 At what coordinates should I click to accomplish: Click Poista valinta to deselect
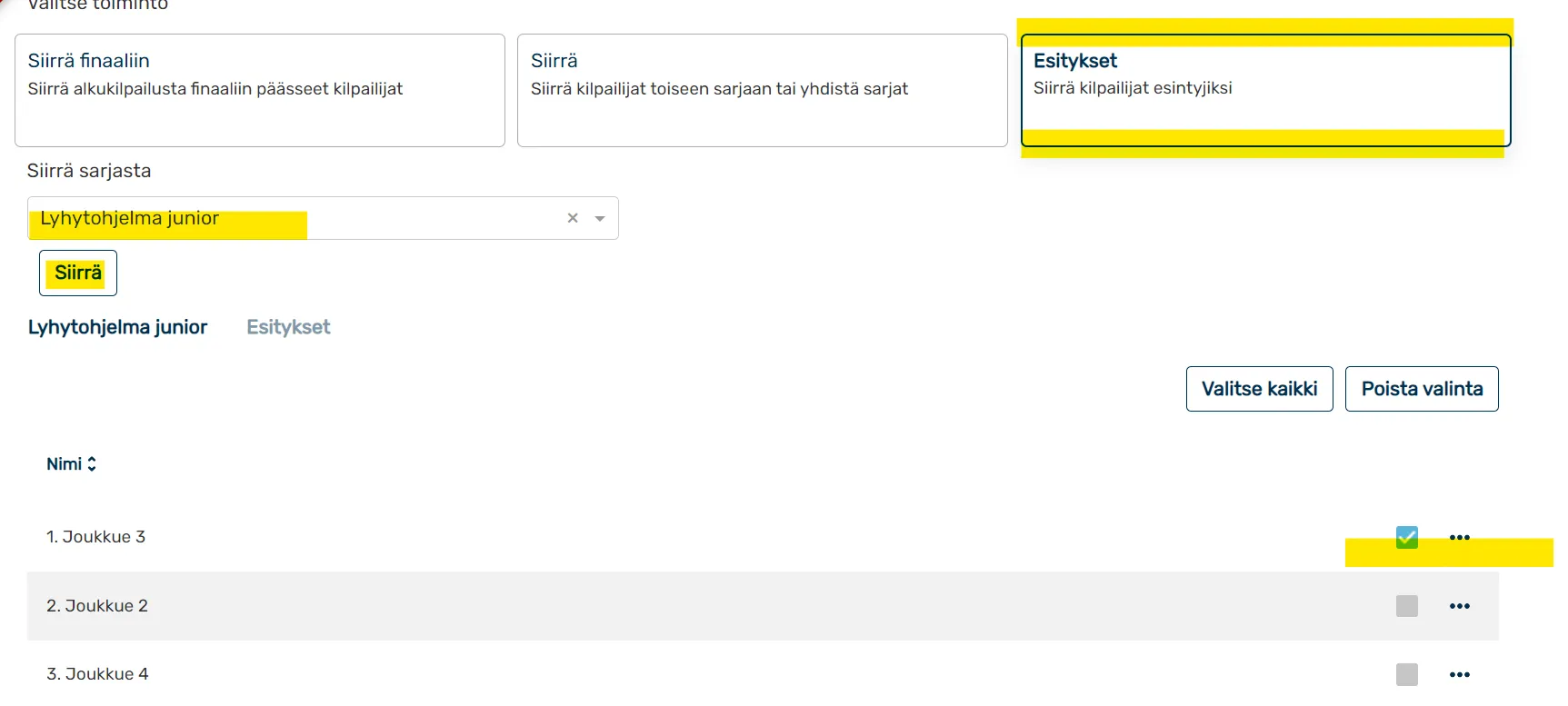[1421, 389]
